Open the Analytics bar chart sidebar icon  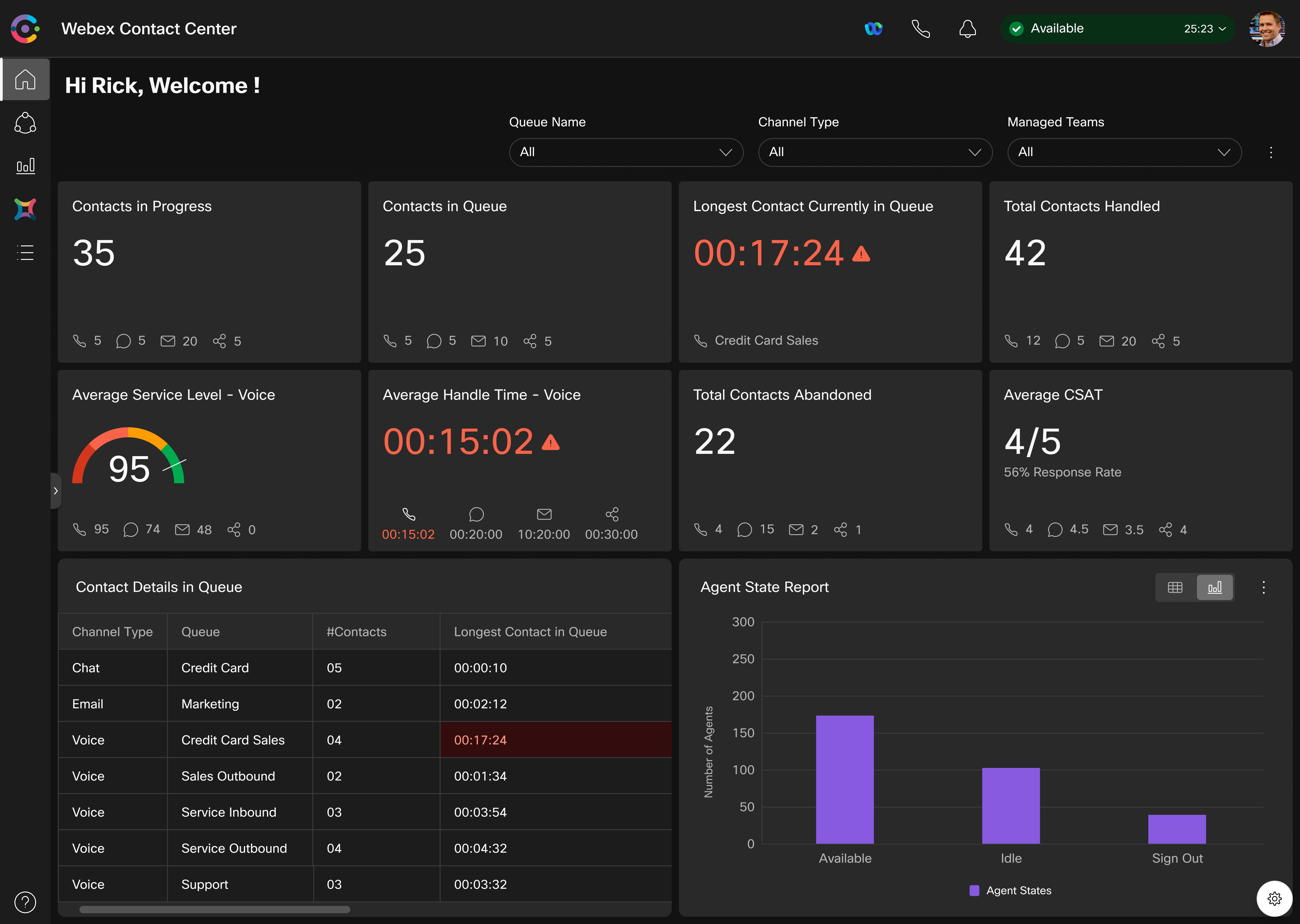[25, 166]
